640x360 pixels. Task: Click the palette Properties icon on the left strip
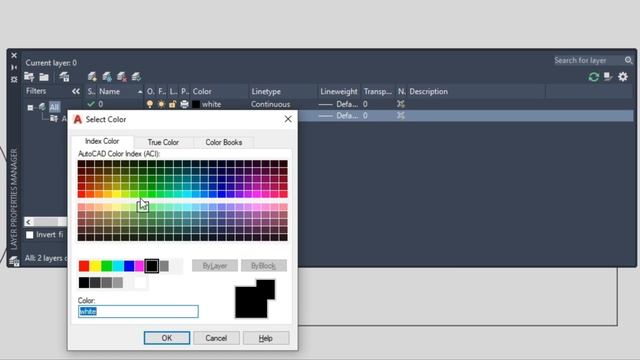[14, 79]
